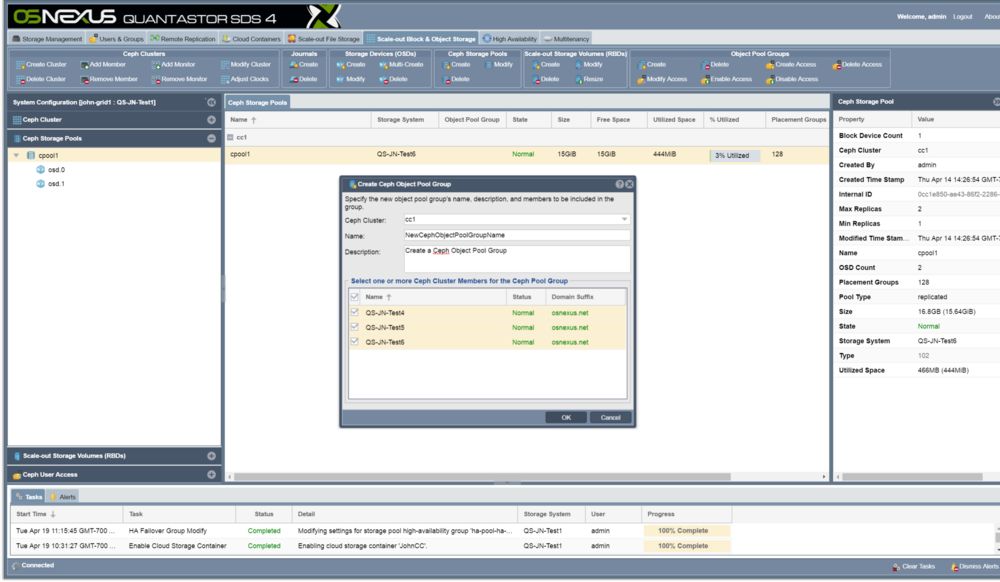
Task: Click Modify Access in Object Pool Groups
Action: pyautogui.click(x=662, y=80)
